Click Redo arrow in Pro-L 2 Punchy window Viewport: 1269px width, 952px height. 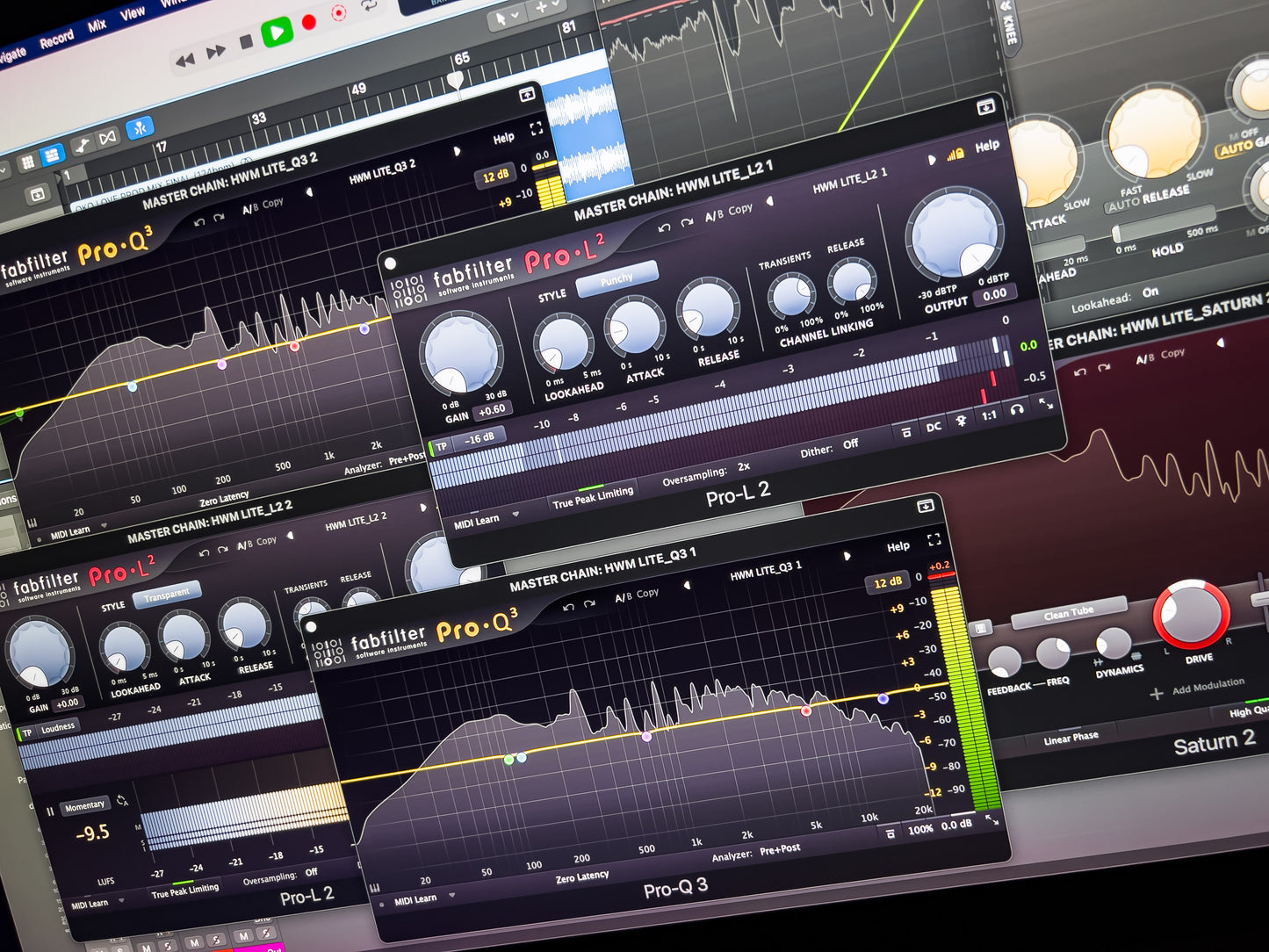[687, 222]
